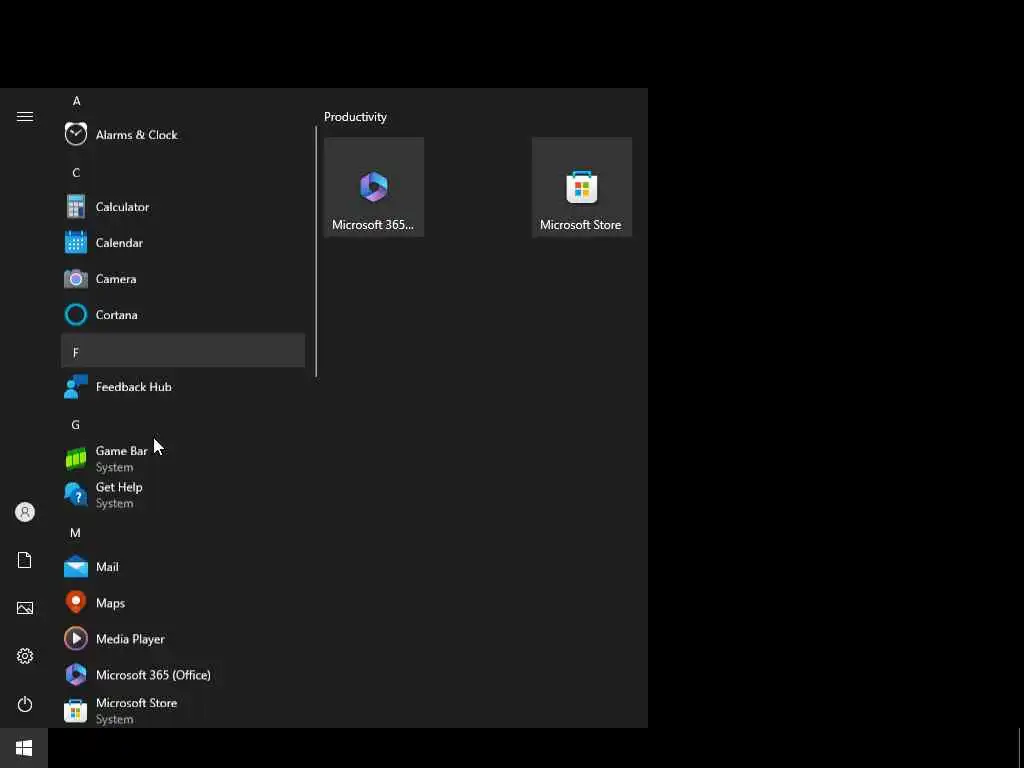Click the Cortana label text

click(x=116, y=315)
